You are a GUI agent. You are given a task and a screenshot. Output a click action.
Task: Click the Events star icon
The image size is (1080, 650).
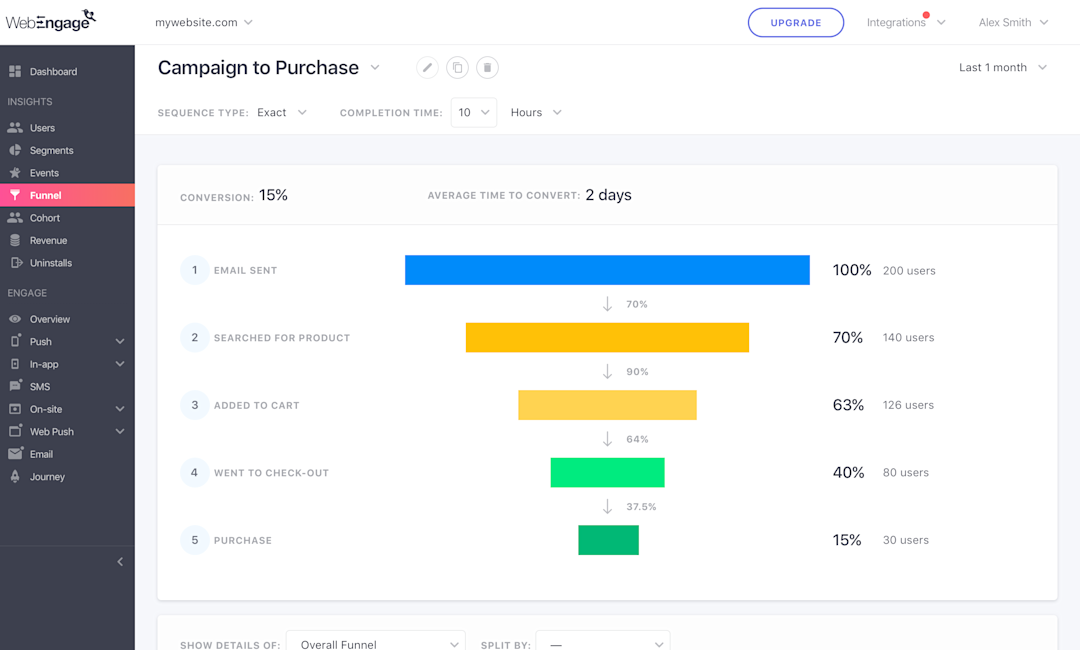[x=15, y=173]
